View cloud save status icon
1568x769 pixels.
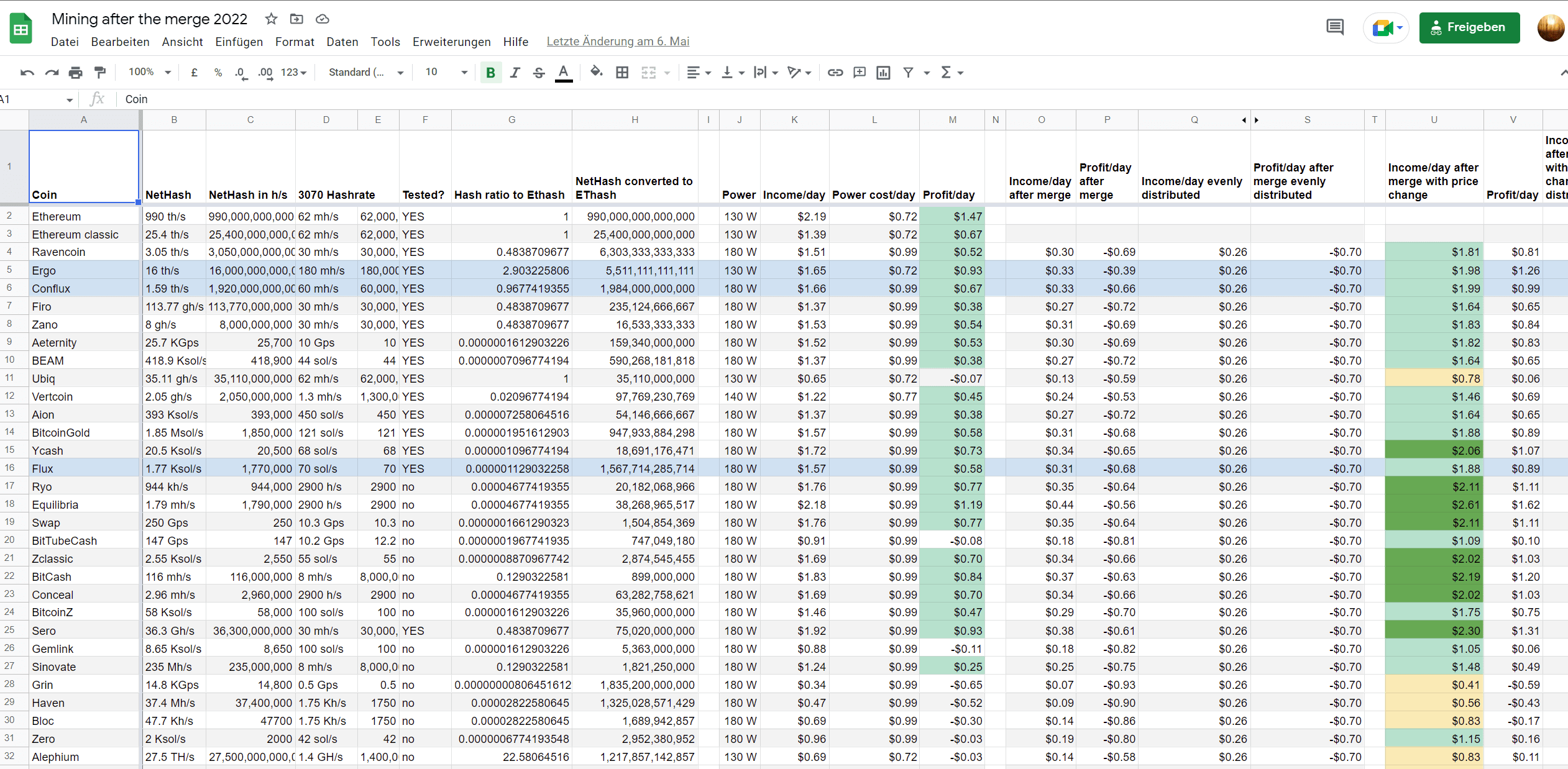tap(322, 19)
